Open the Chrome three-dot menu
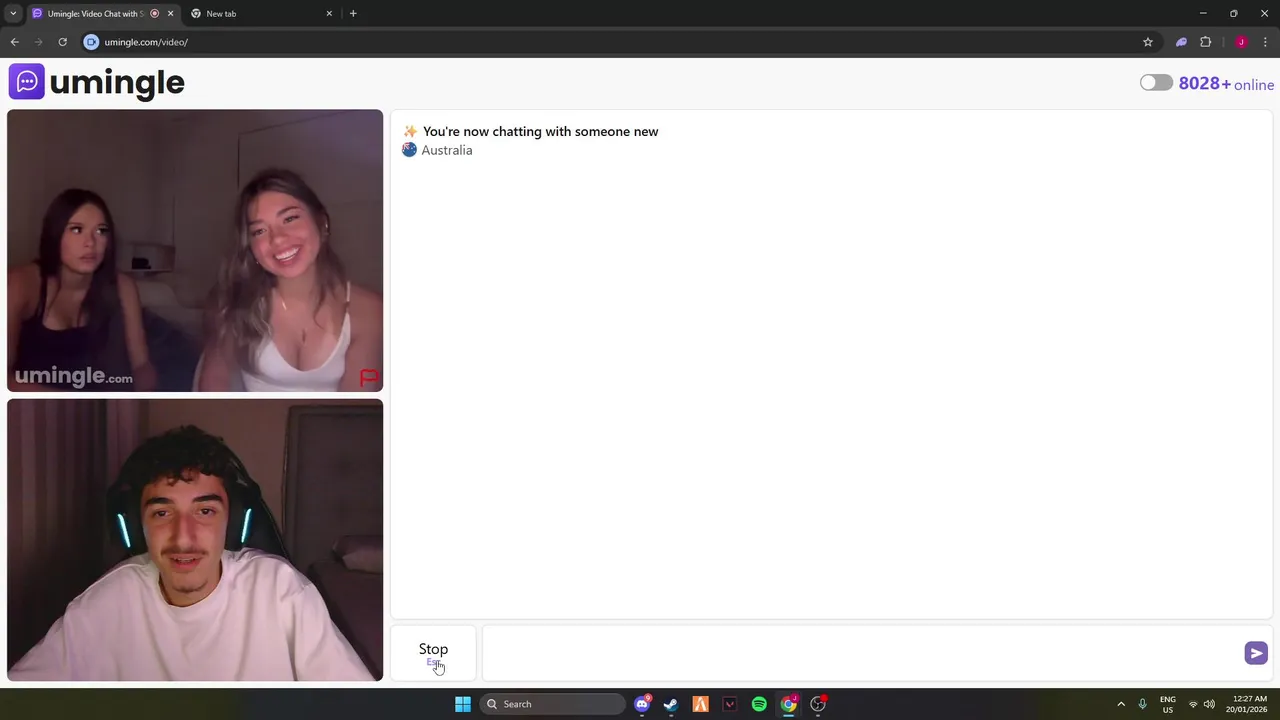Screen dimensions: 1280x720 pos(1265,42)
